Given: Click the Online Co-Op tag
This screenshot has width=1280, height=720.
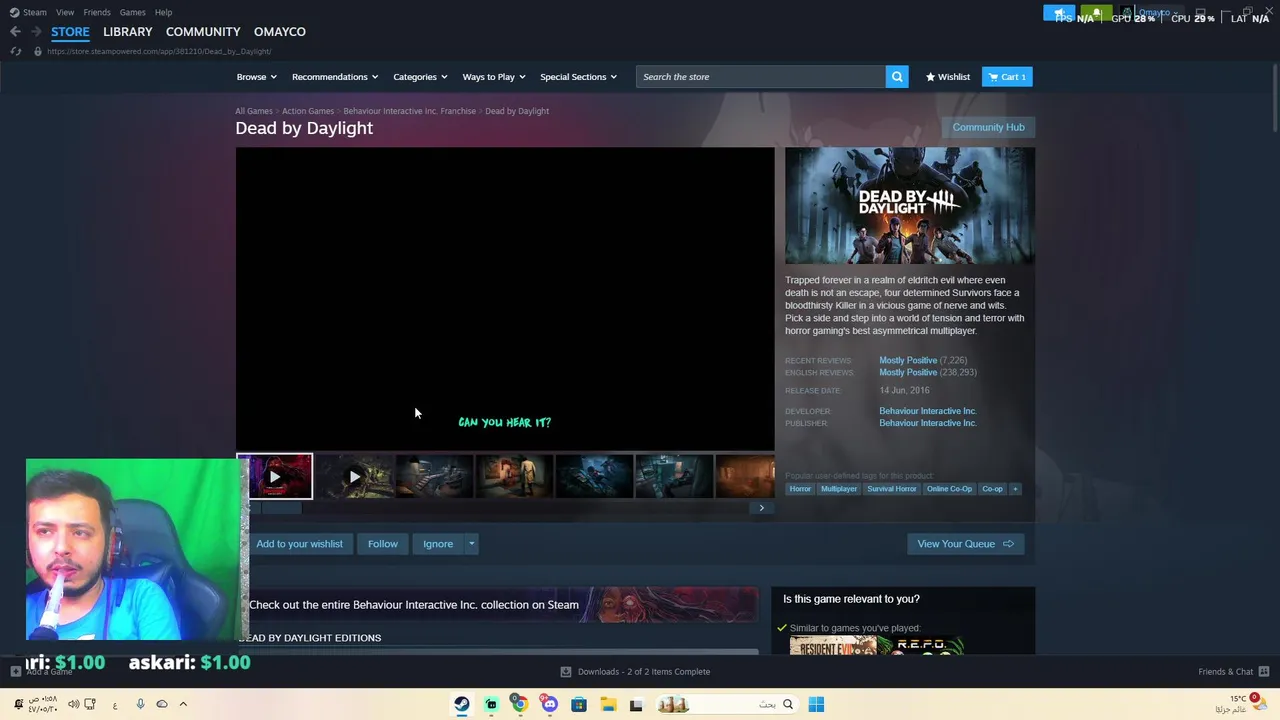Looking at the screenshot, I should click(949, 489).
